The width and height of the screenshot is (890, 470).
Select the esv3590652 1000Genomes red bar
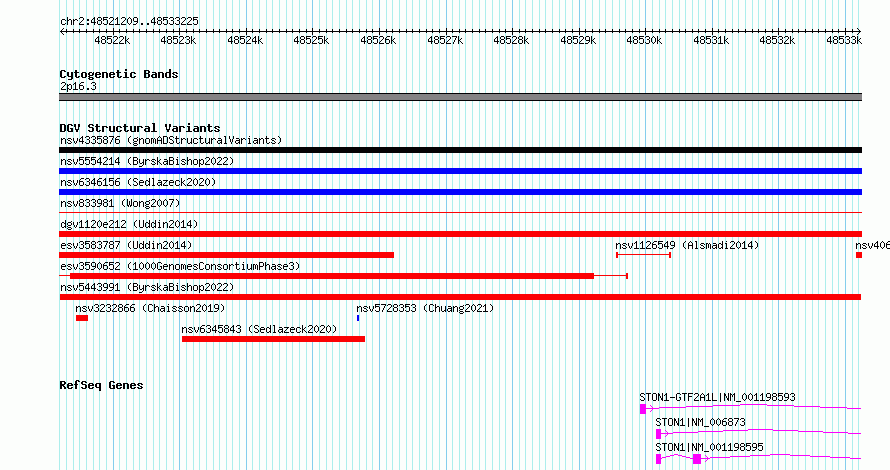(343, 276)
